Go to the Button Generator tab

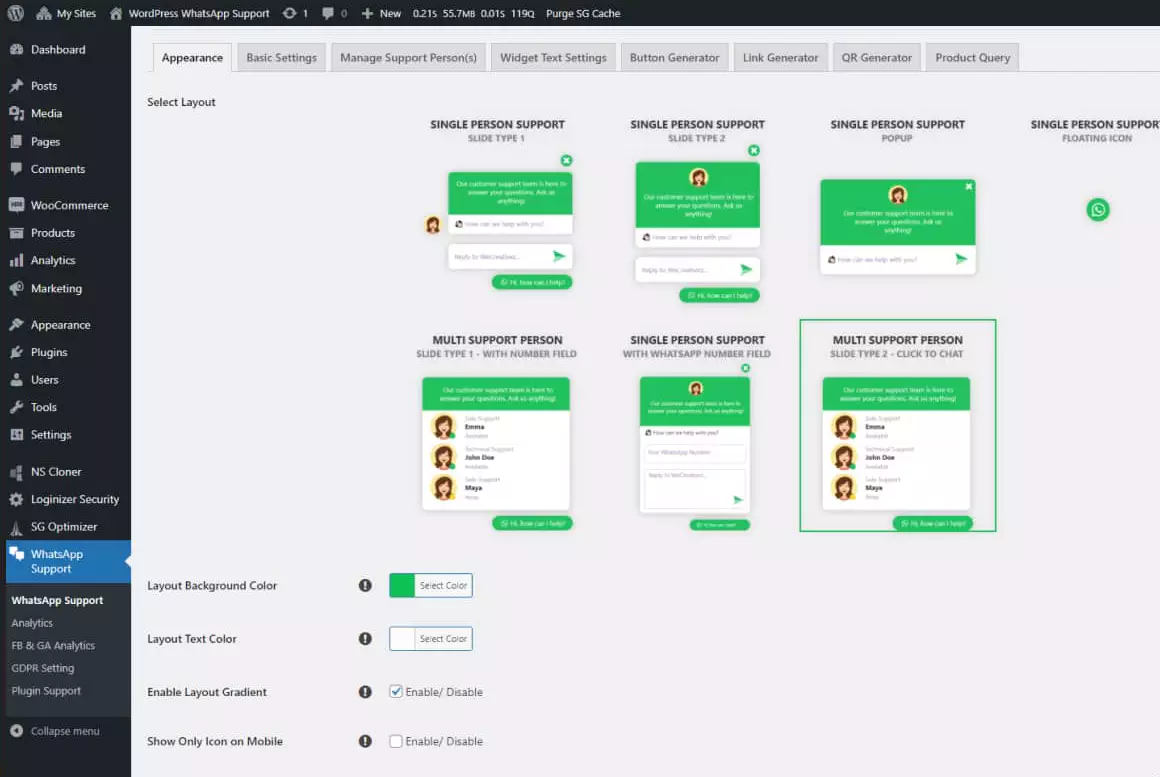675,58
